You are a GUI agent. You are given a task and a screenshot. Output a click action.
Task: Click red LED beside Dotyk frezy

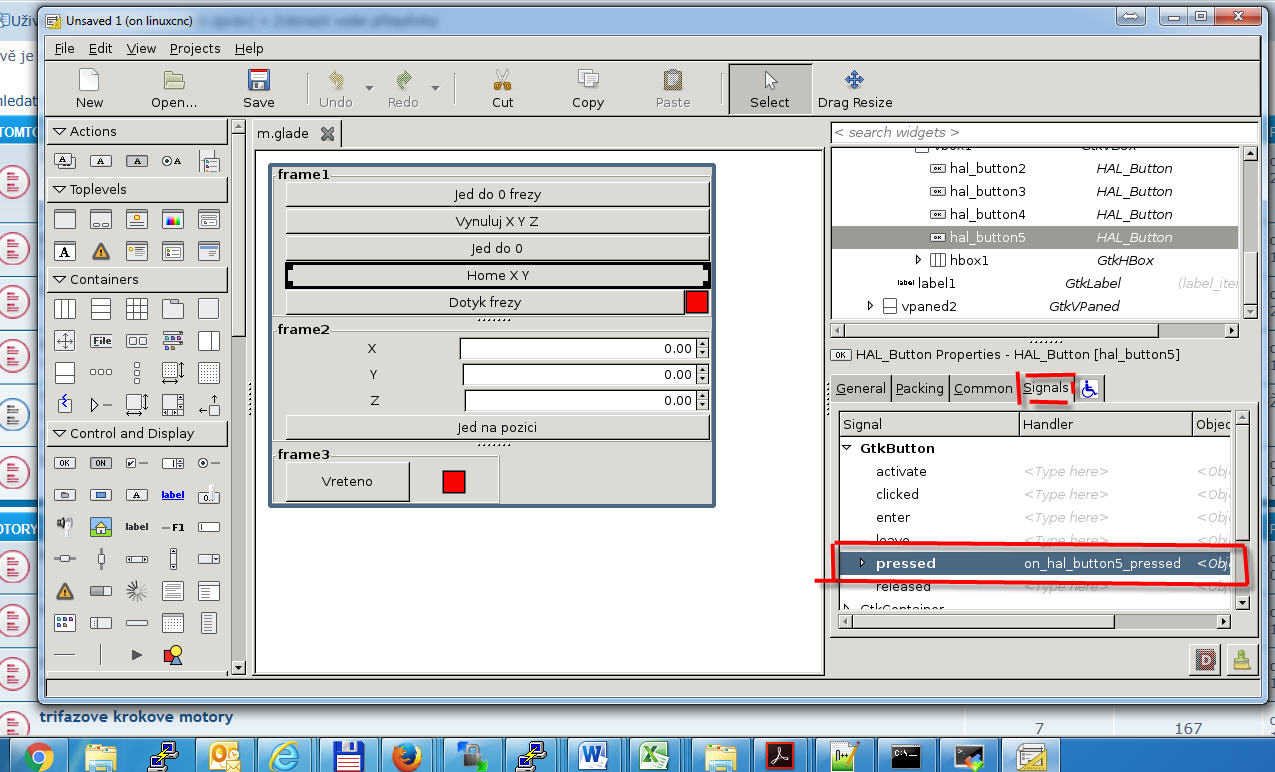(697, 302)
